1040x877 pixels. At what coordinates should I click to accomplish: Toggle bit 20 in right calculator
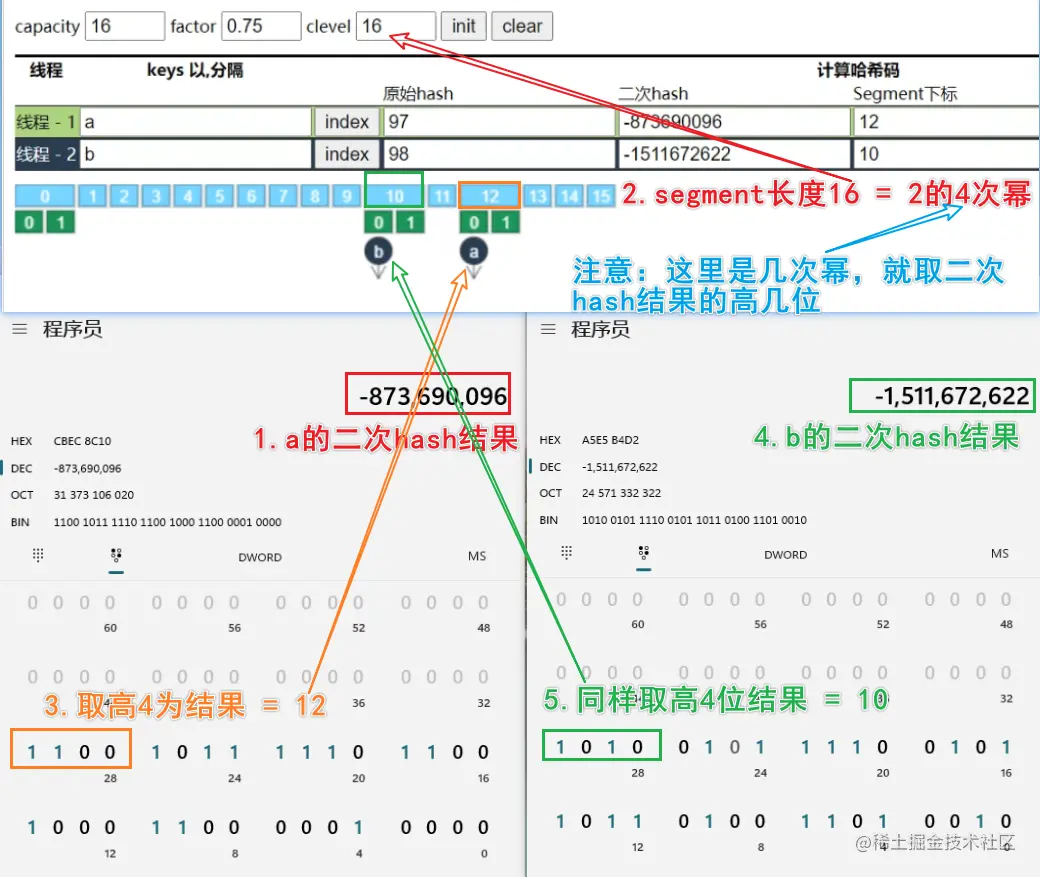click(882, 748)
